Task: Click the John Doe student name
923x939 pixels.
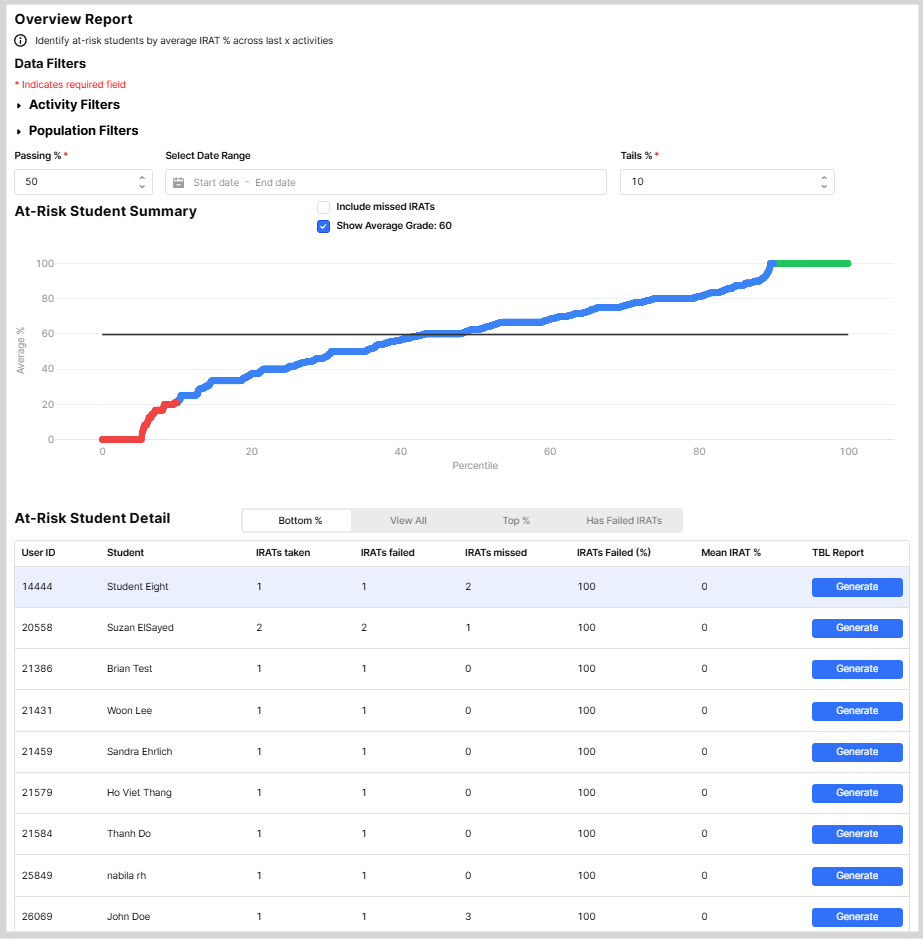Action: coord(128,917)
